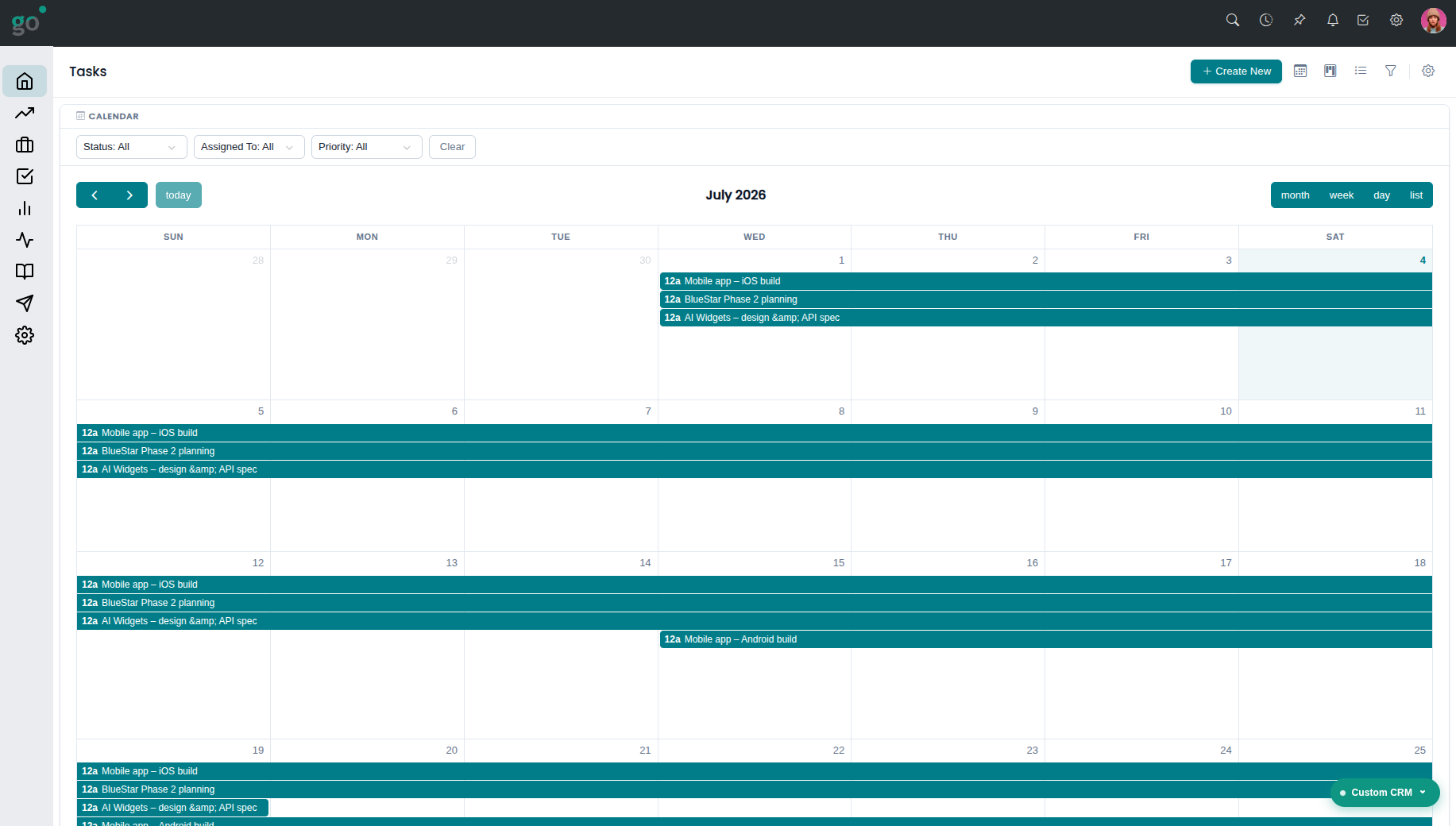
Task: Select the week view tab
Action: (1342, 195)
